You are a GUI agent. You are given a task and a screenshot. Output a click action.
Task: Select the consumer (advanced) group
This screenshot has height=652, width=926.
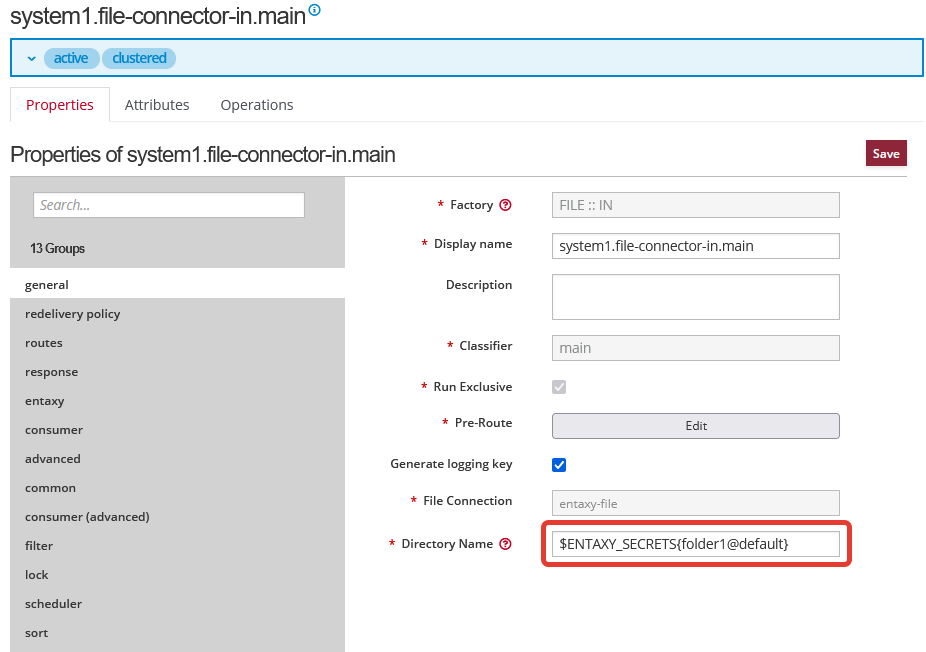pyautogui.click(x=87, y=517)
